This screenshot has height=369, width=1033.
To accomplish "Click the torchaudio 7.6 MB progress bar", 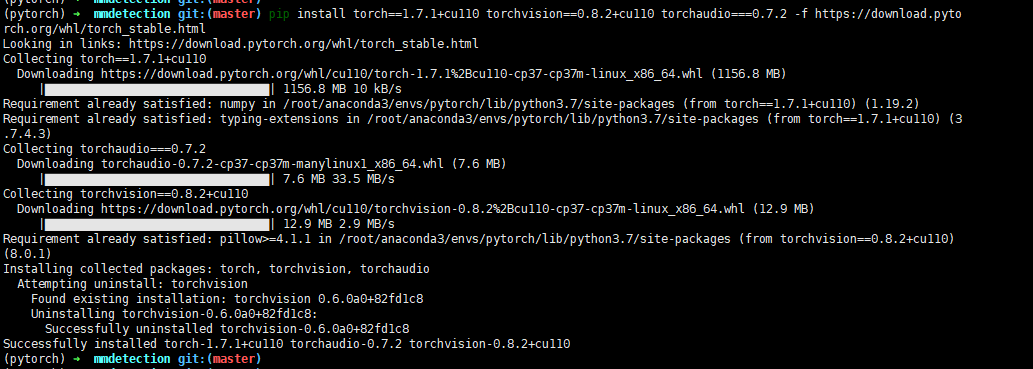I will (158, 179).
